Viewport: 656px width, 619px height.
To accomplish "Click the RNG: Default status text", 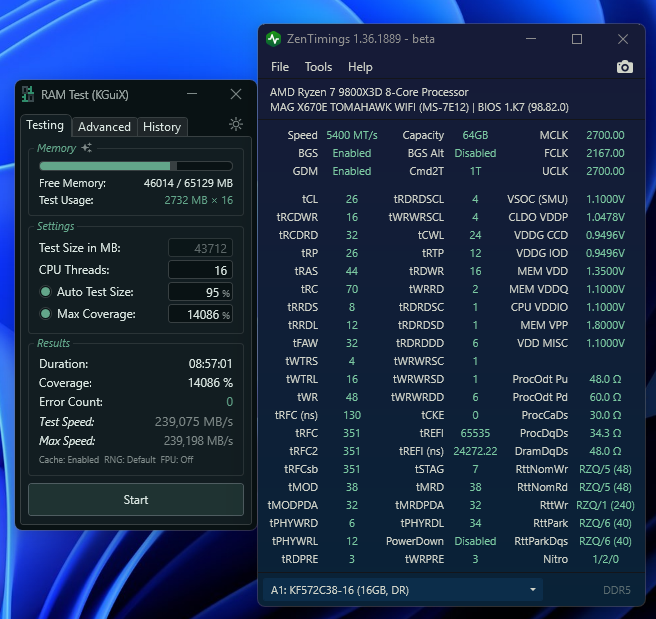I will [130, 459].
